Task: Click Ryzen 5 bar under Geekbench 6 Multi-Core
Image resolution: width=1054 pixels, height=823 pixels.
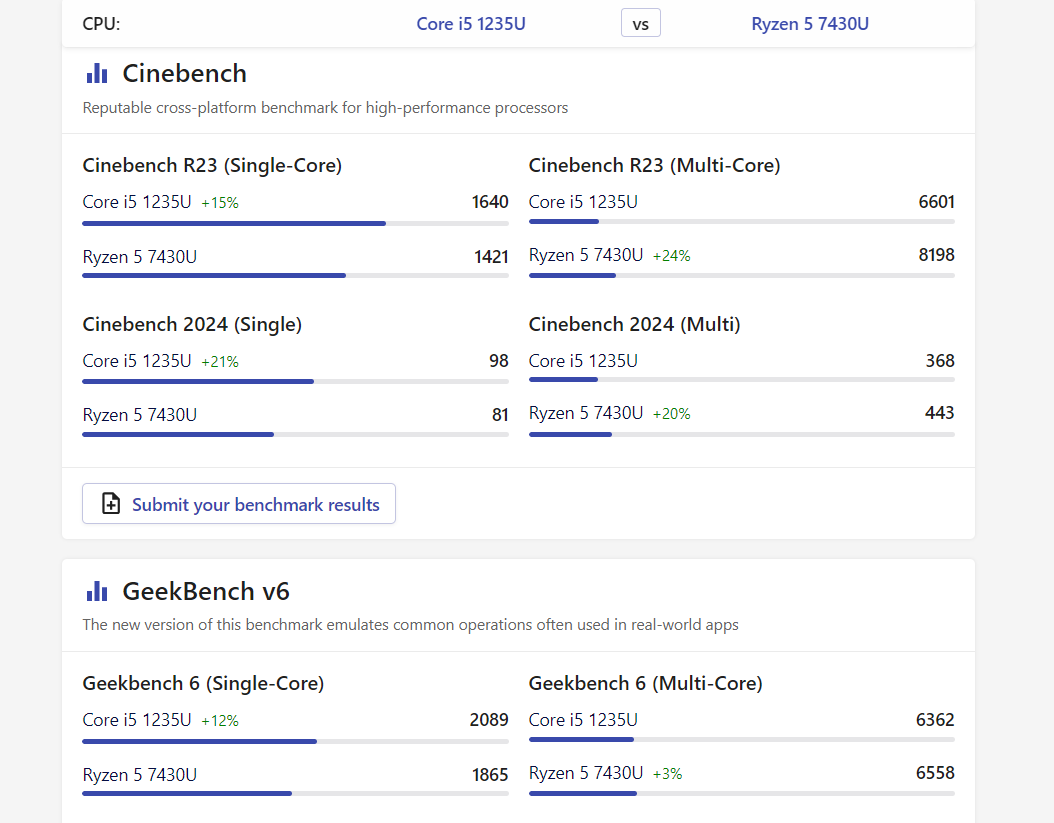Action: [x=583, y=793]
